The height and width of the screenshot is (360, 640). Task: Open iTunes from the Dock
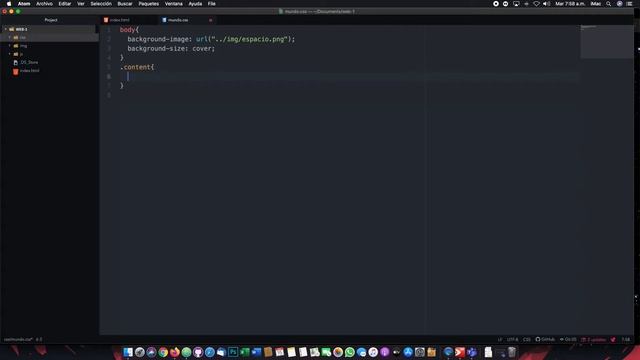373,352
